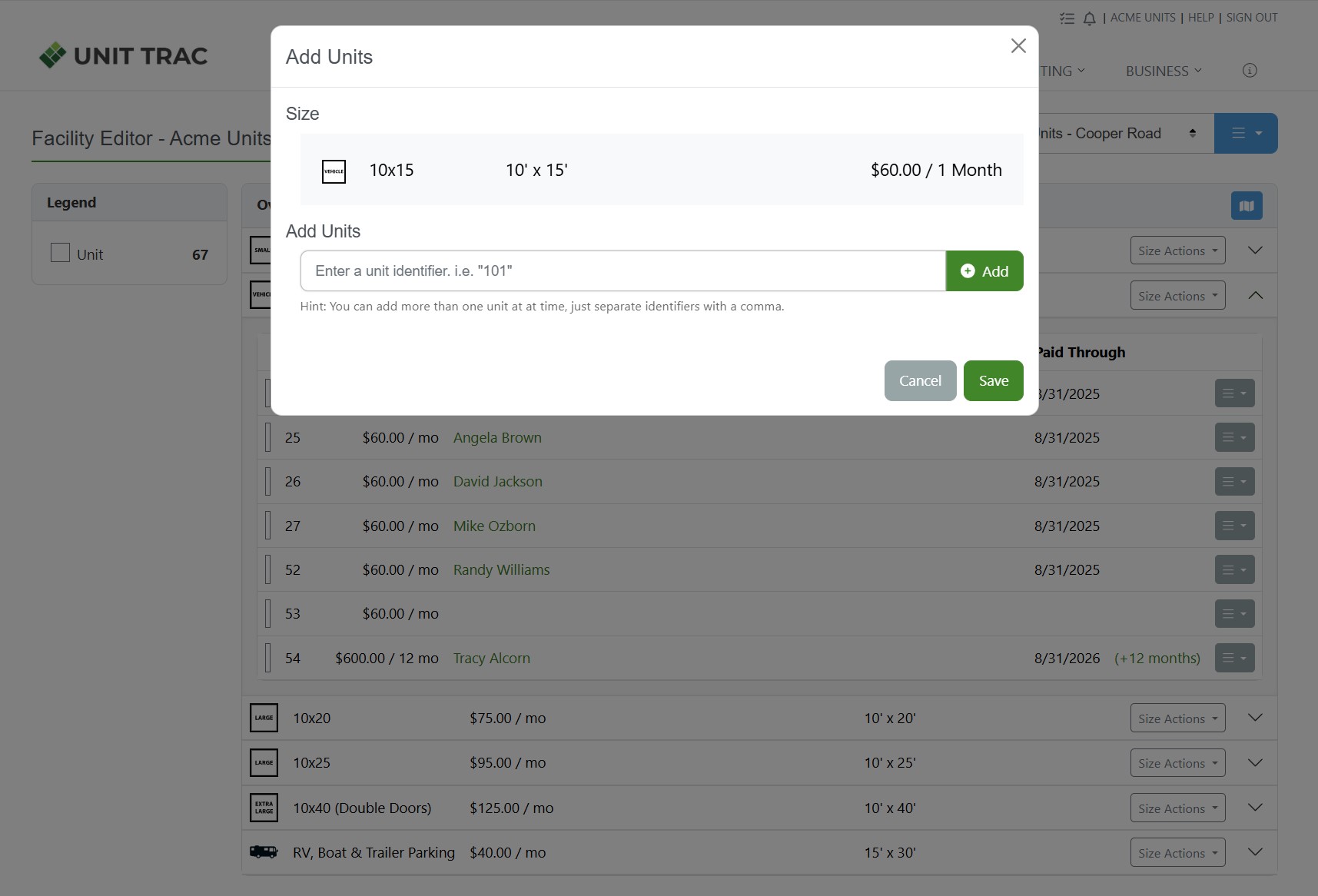
Task: Open tenant Angela Brown's link
Action: point(497,438)
